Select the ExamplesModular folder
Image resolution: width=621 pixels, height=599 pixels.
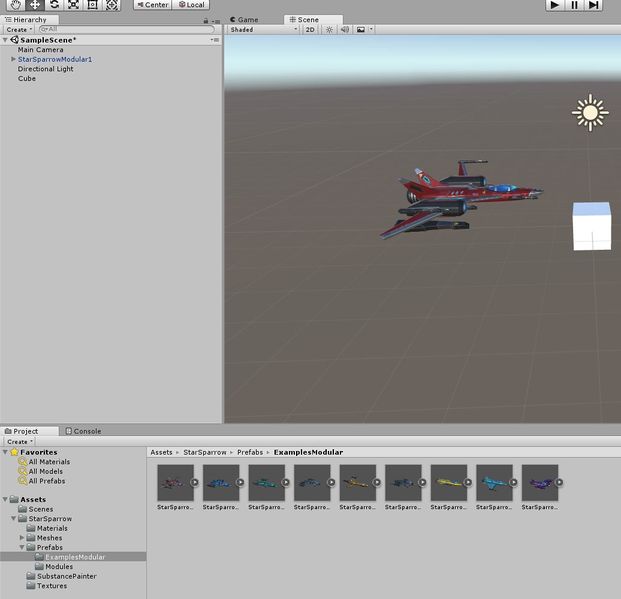click(x=73, y=557)
